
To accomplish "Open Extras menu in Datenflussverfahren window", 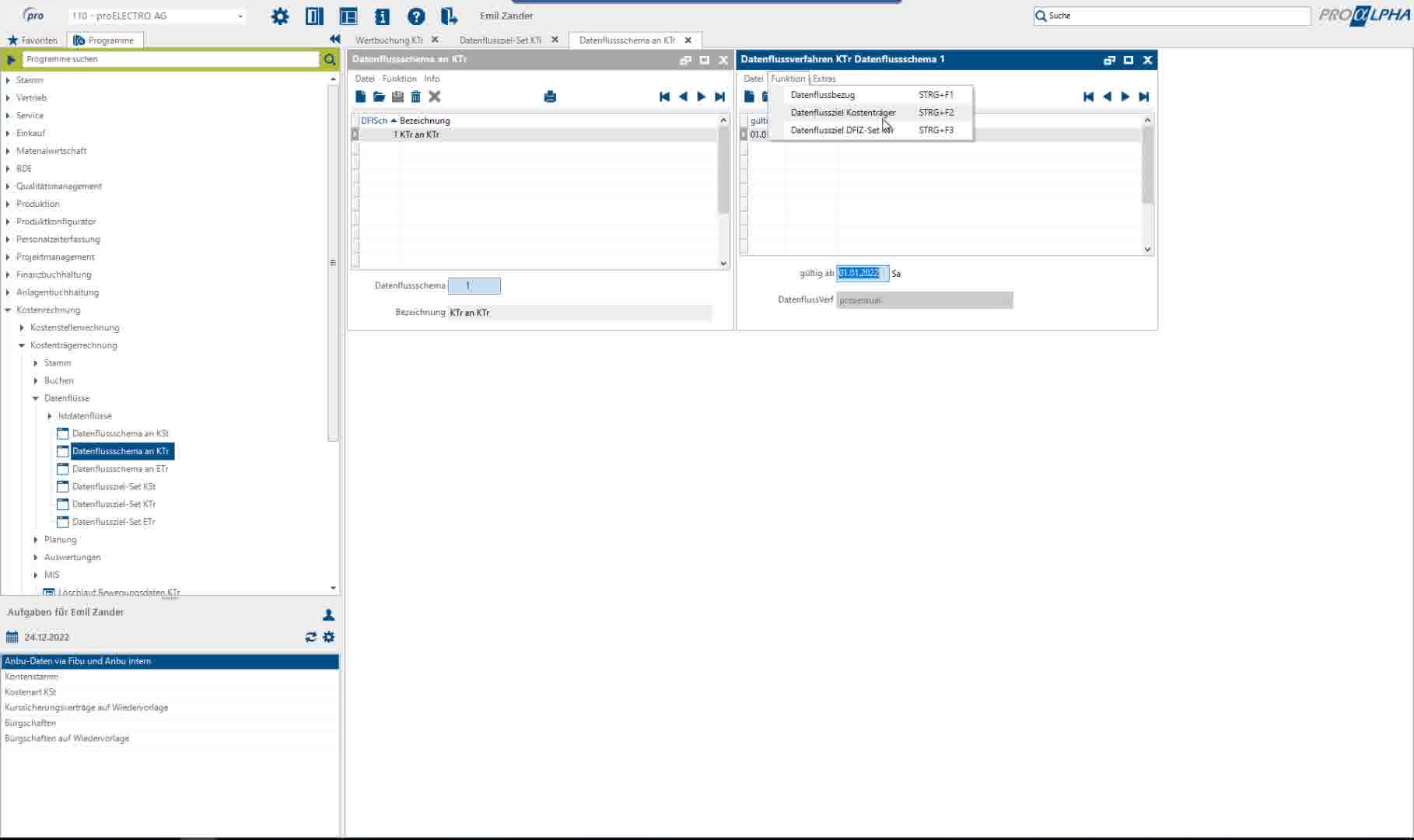I will coord(824,79).
